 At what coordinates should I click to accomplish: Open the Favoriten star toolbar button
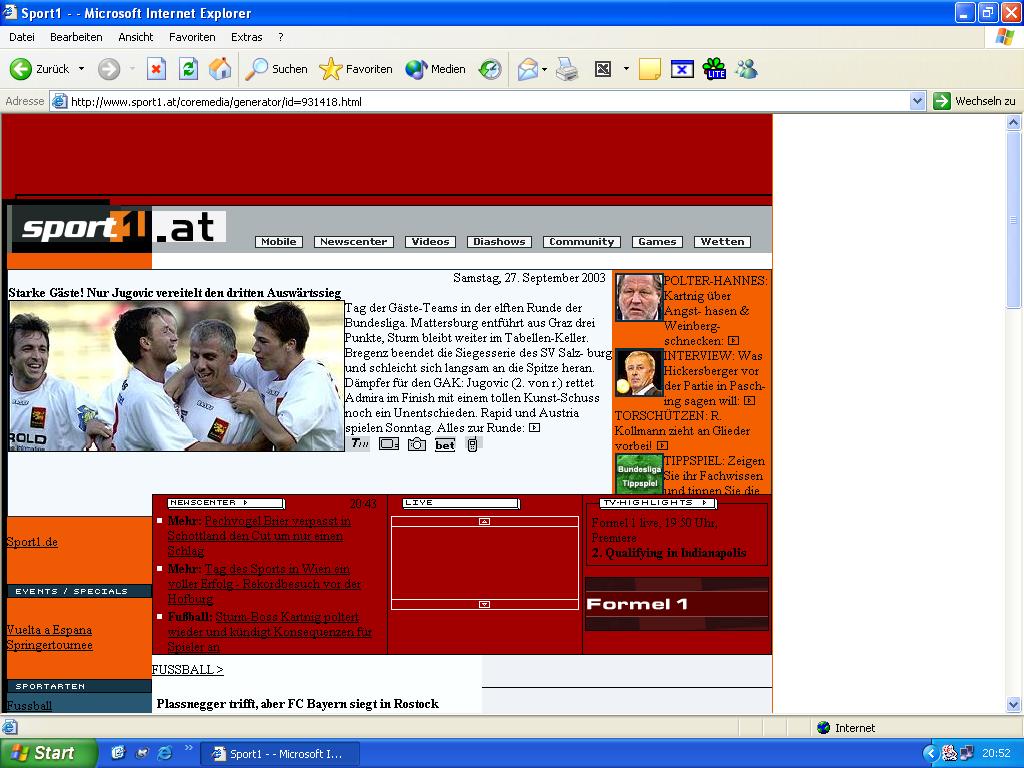pos(356,69)
